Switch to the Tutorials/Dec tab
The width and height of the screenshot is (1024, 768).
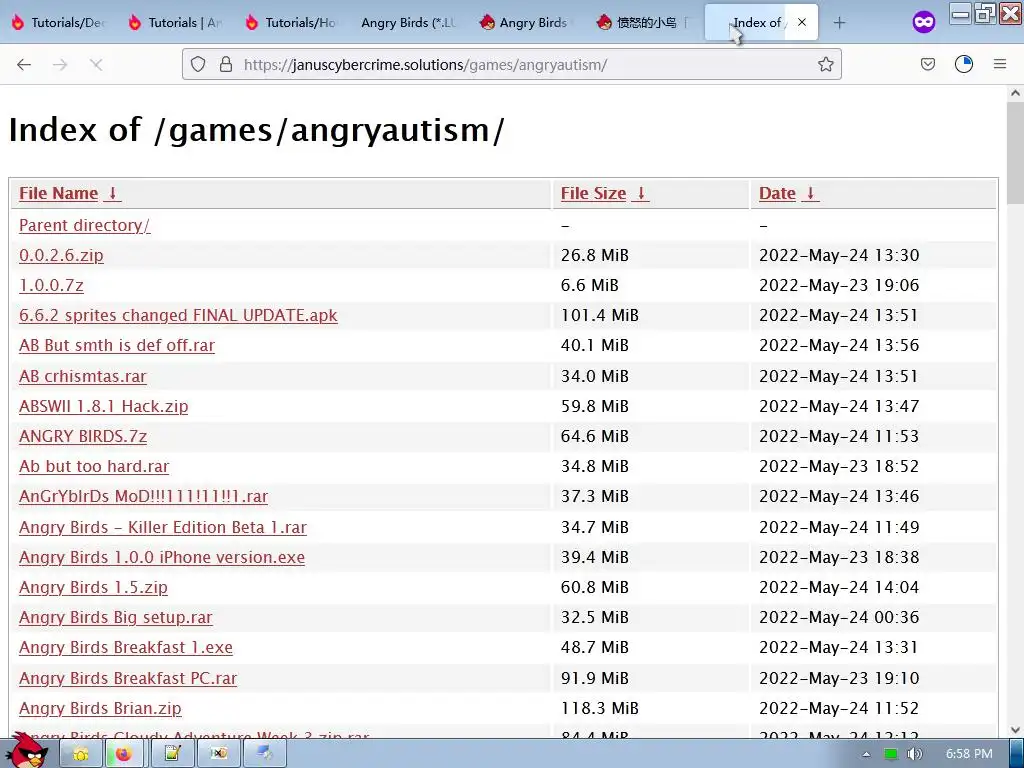(59, 22)
